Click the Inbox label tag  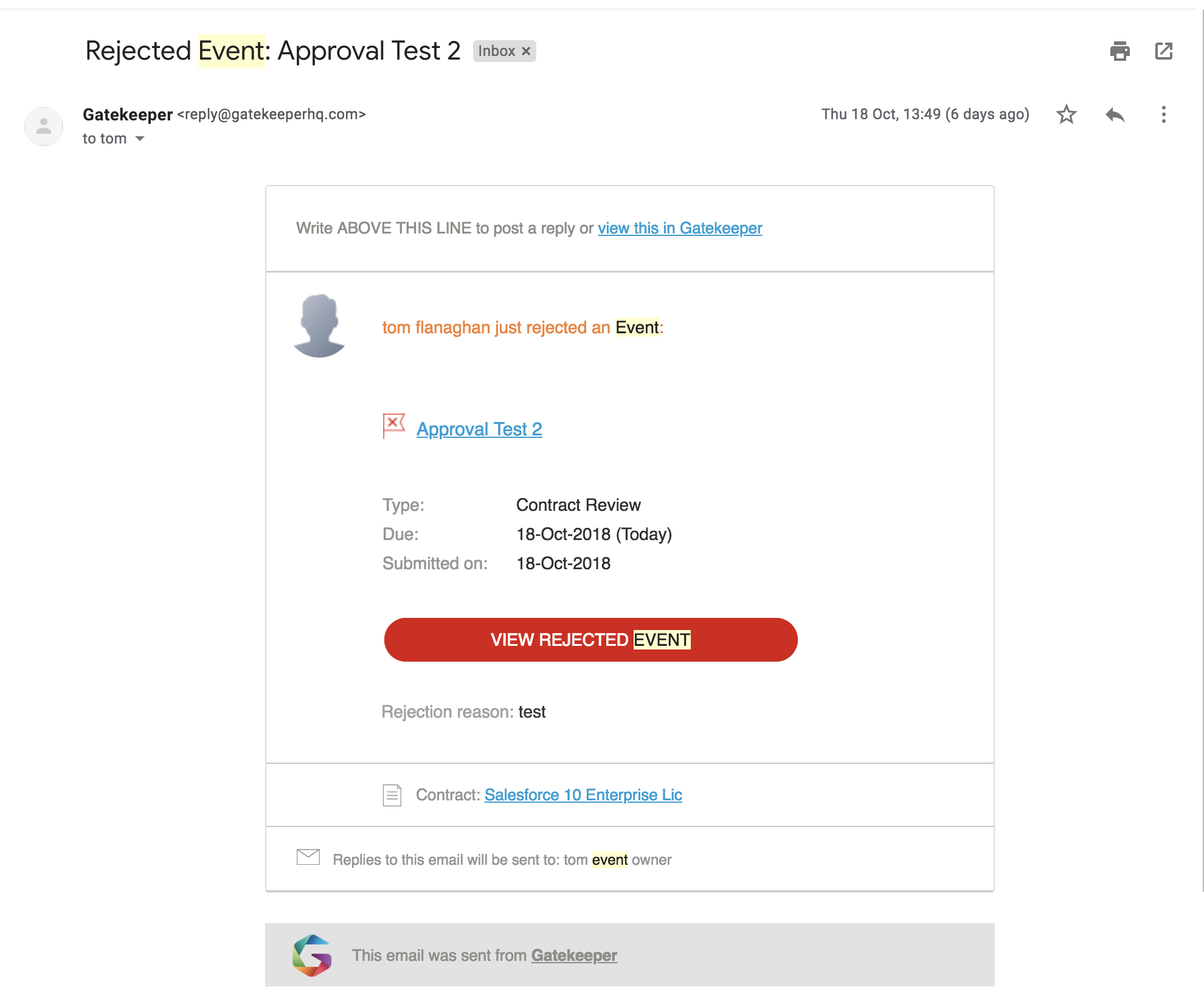496,51
